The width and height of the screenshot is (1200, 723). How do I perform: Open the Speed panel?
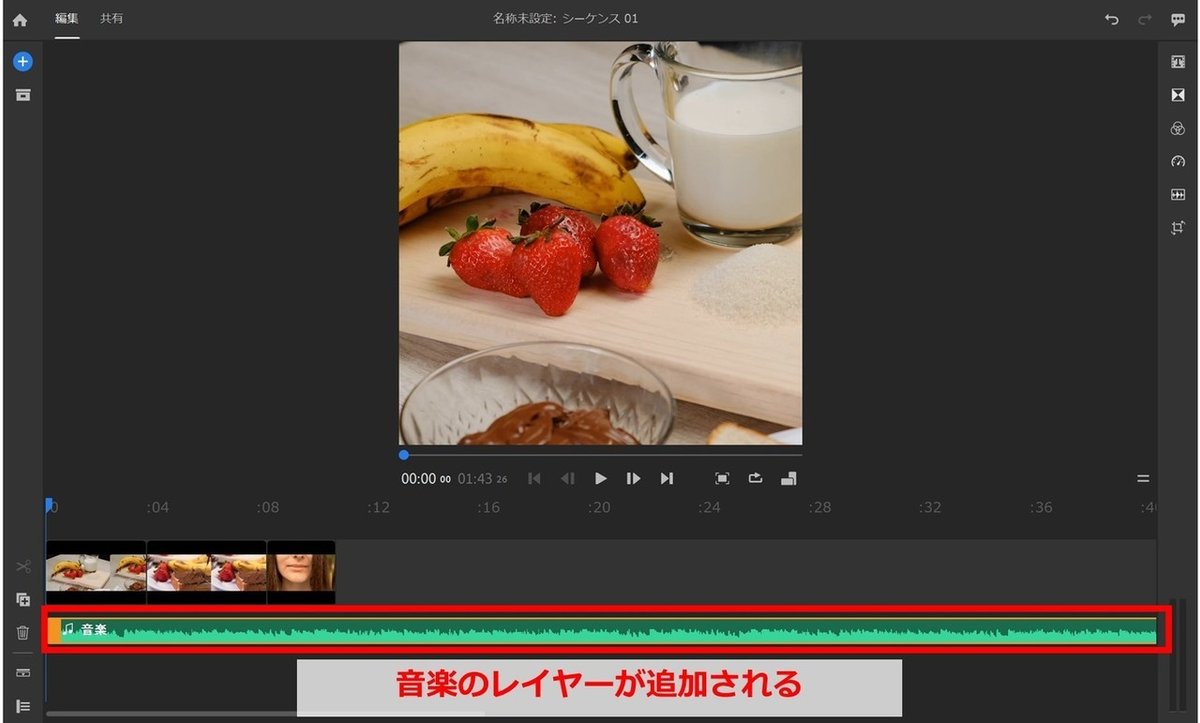1176,161
